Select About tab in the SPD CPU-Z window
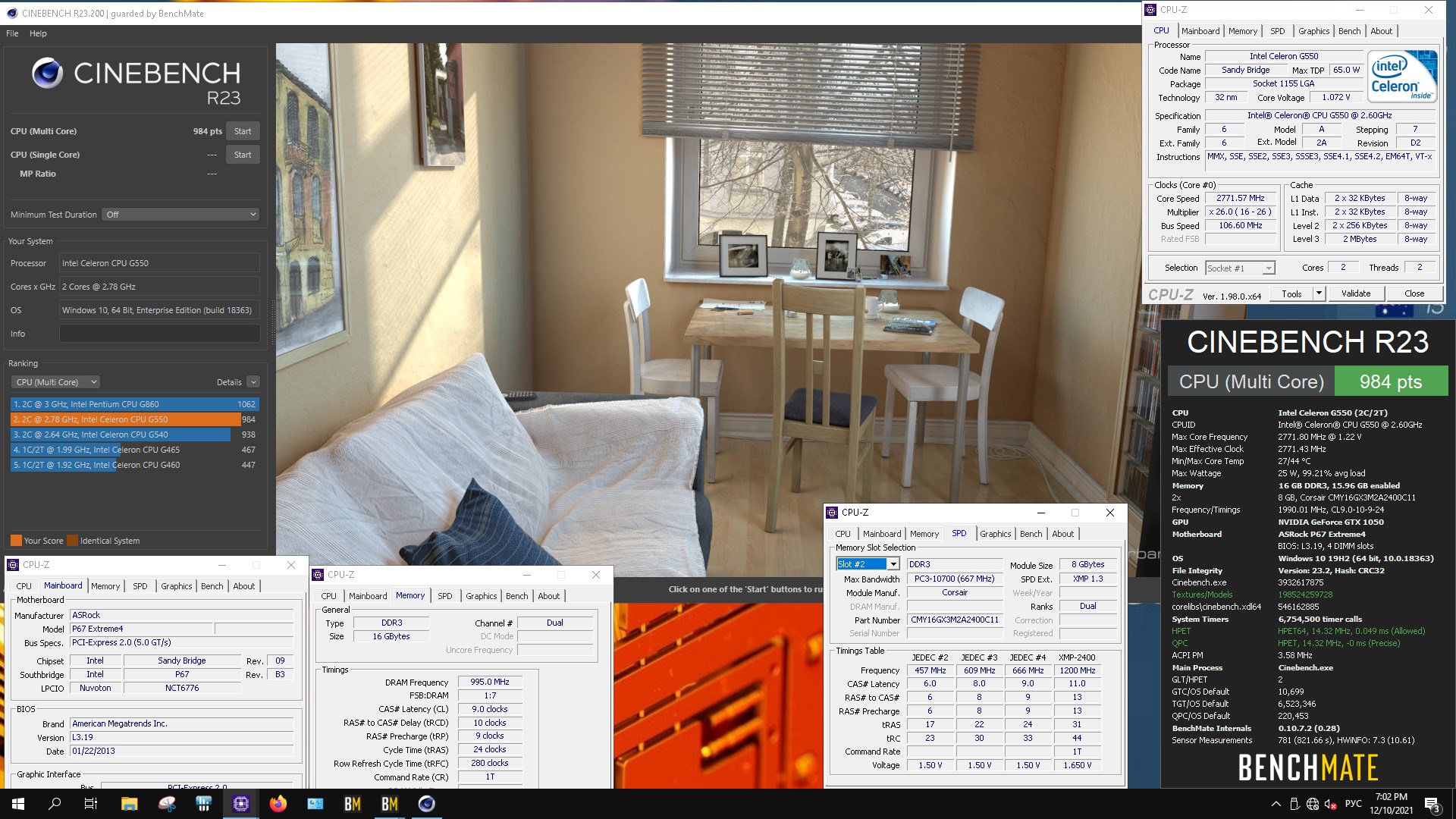This screenshot has height=819, width=1456. 1062,534
